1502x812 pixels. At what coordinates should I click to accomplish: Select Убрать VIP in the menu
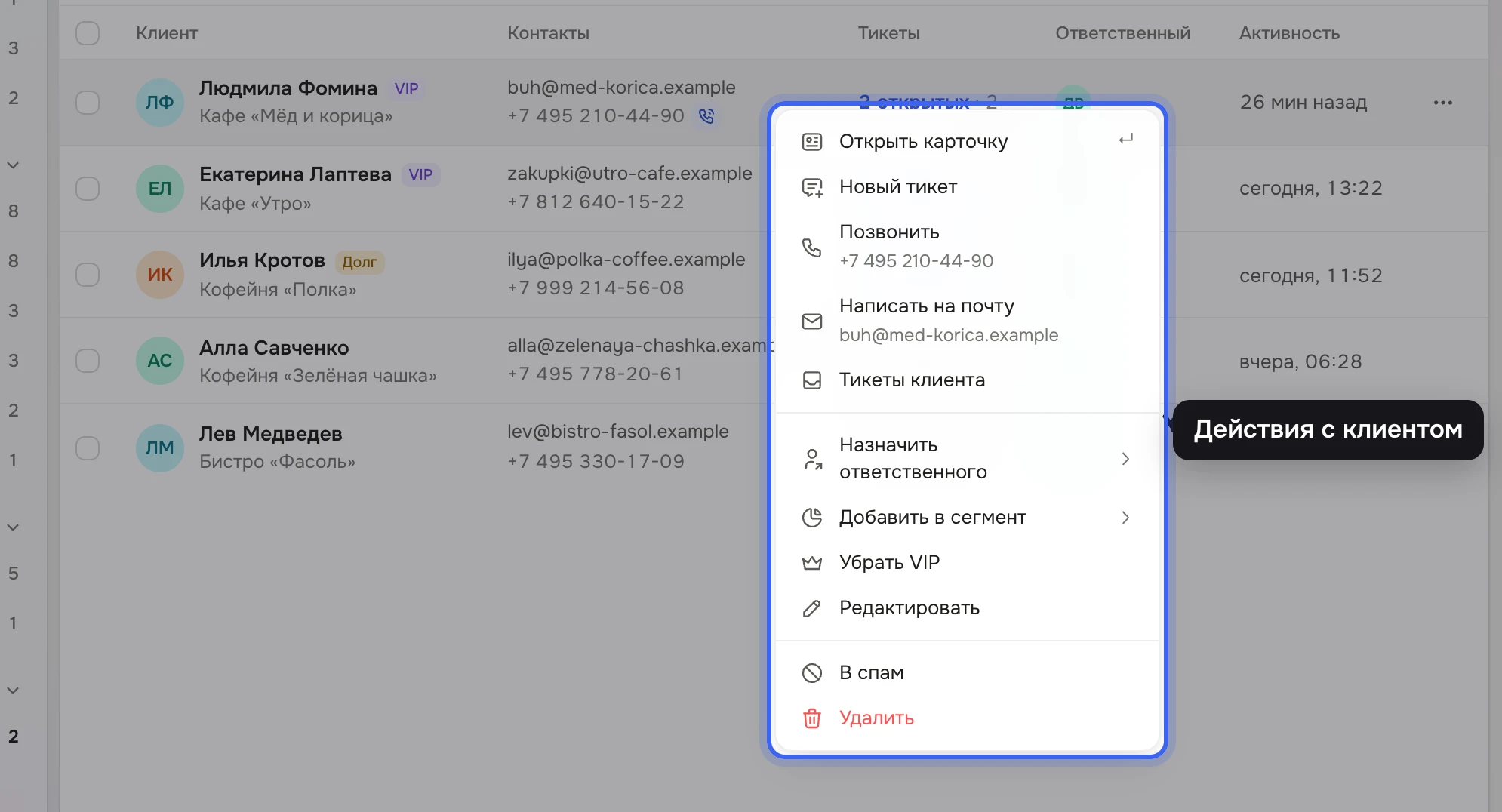pos(968,563)
